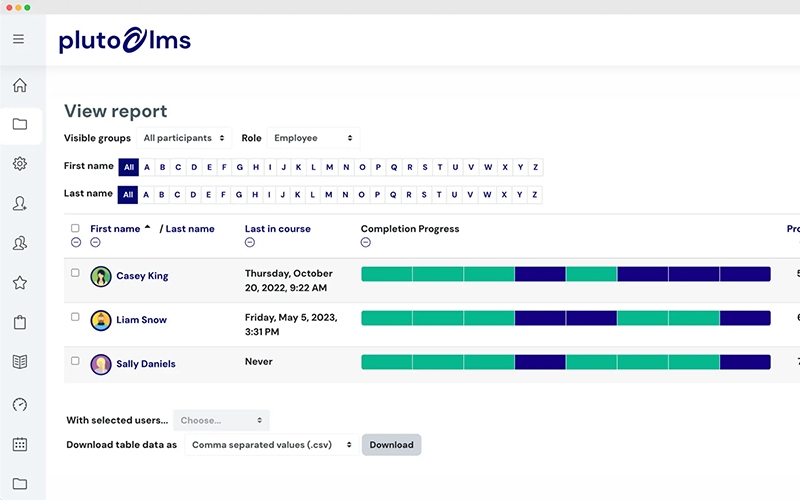The height and width of the screenshot is (500, 800).
Task: Open the dashboard gauge icon in sidebar
Action: point(20,404)
